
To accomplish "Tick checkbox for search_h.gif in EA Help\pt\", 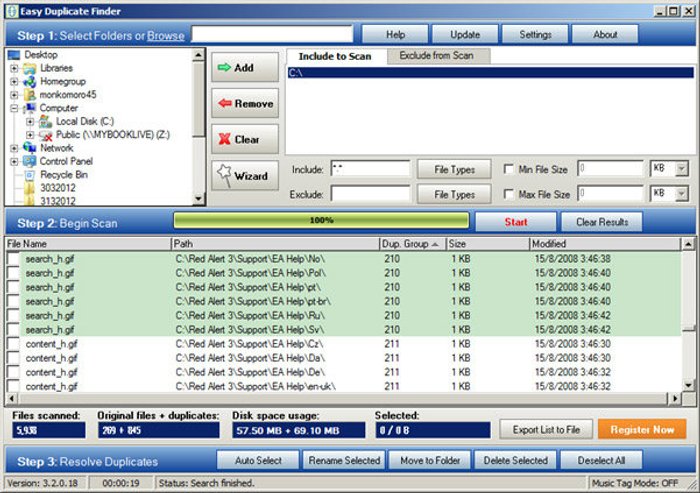I will coord(13,287).
